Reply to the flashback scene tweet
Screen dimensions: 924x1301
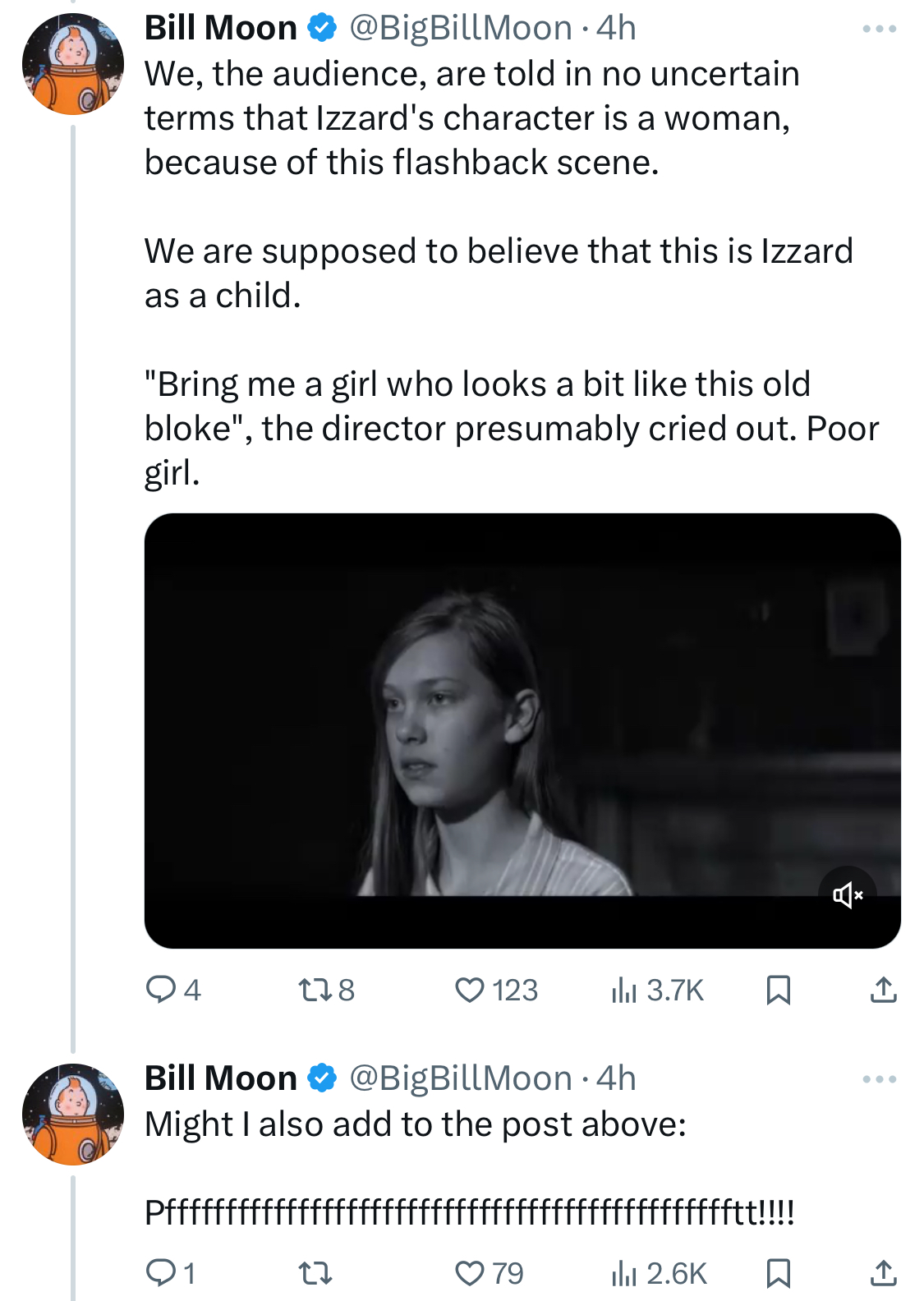click(172, 990)
